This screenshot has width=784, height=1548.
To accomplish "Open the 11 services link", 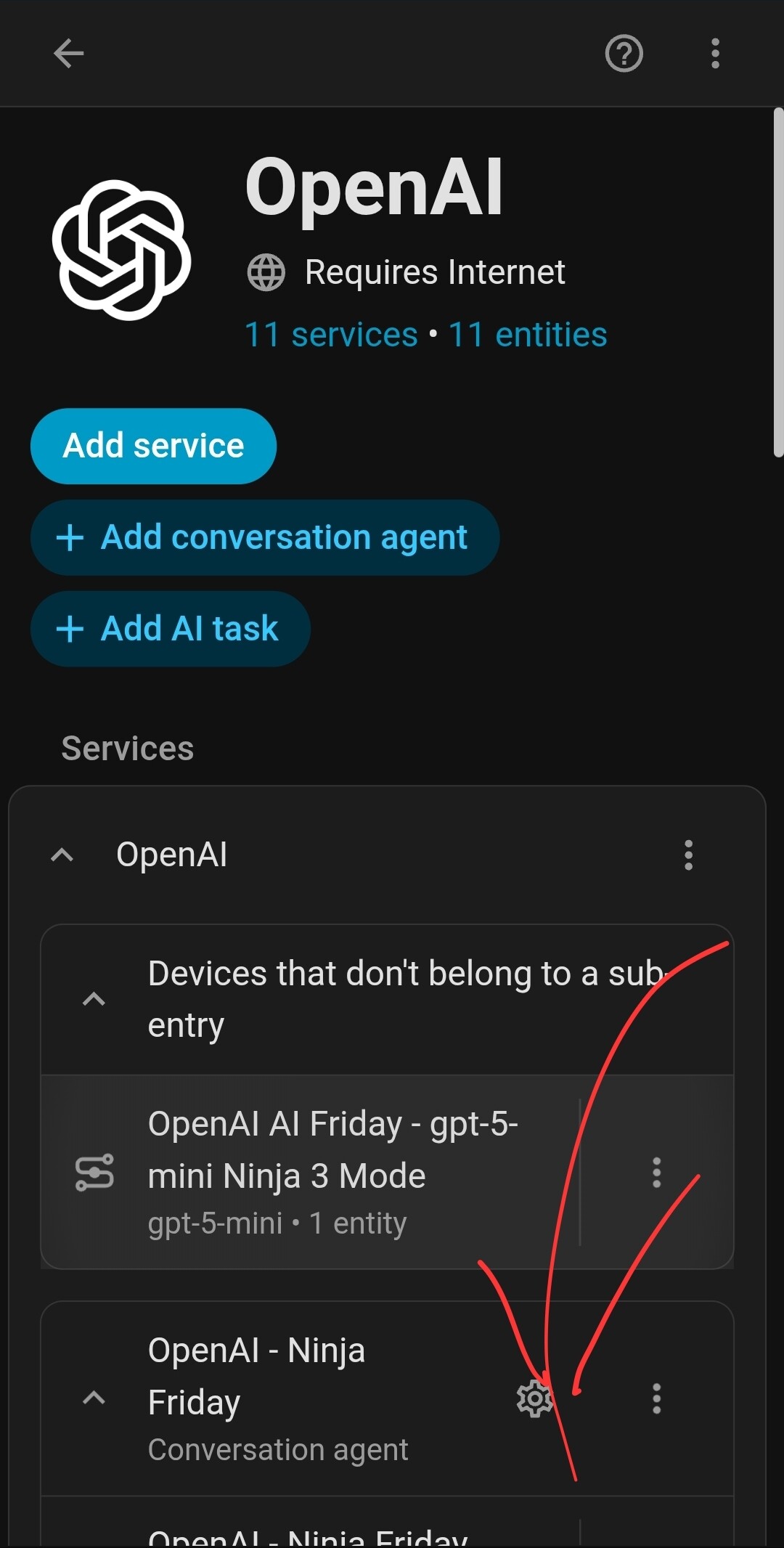I will pos(331,335).
